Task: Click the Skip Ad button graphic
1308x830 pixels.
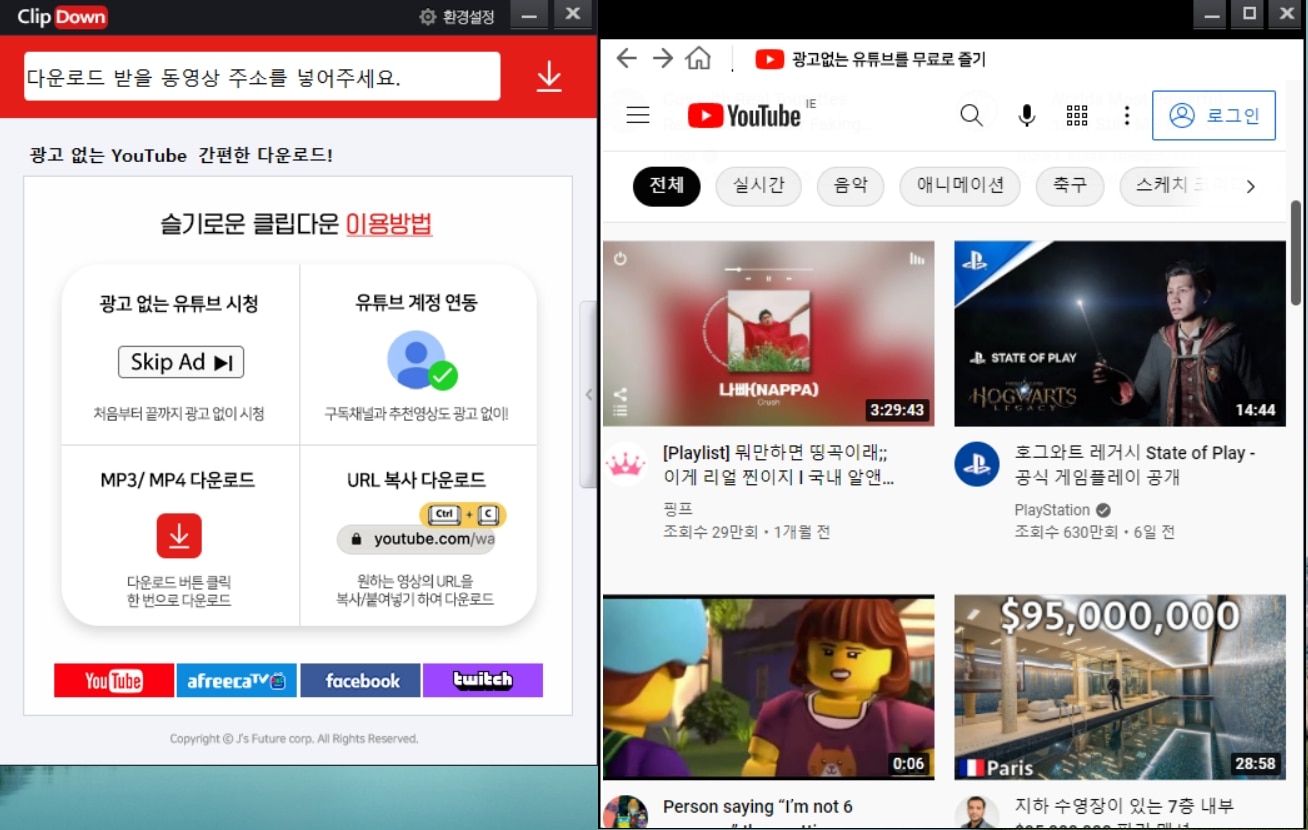Action: point(181,362)
